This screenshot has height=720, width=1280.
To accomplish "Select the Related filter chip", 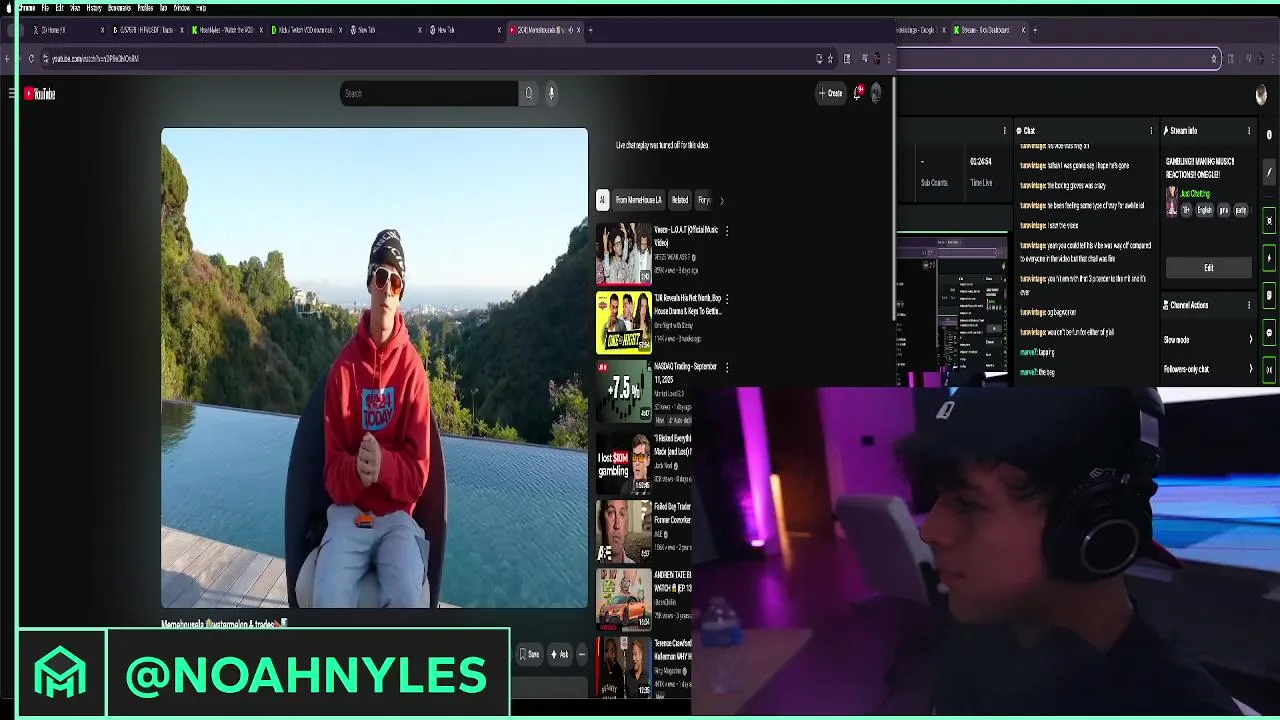I will pyautogui.click(x=680, y=200).
